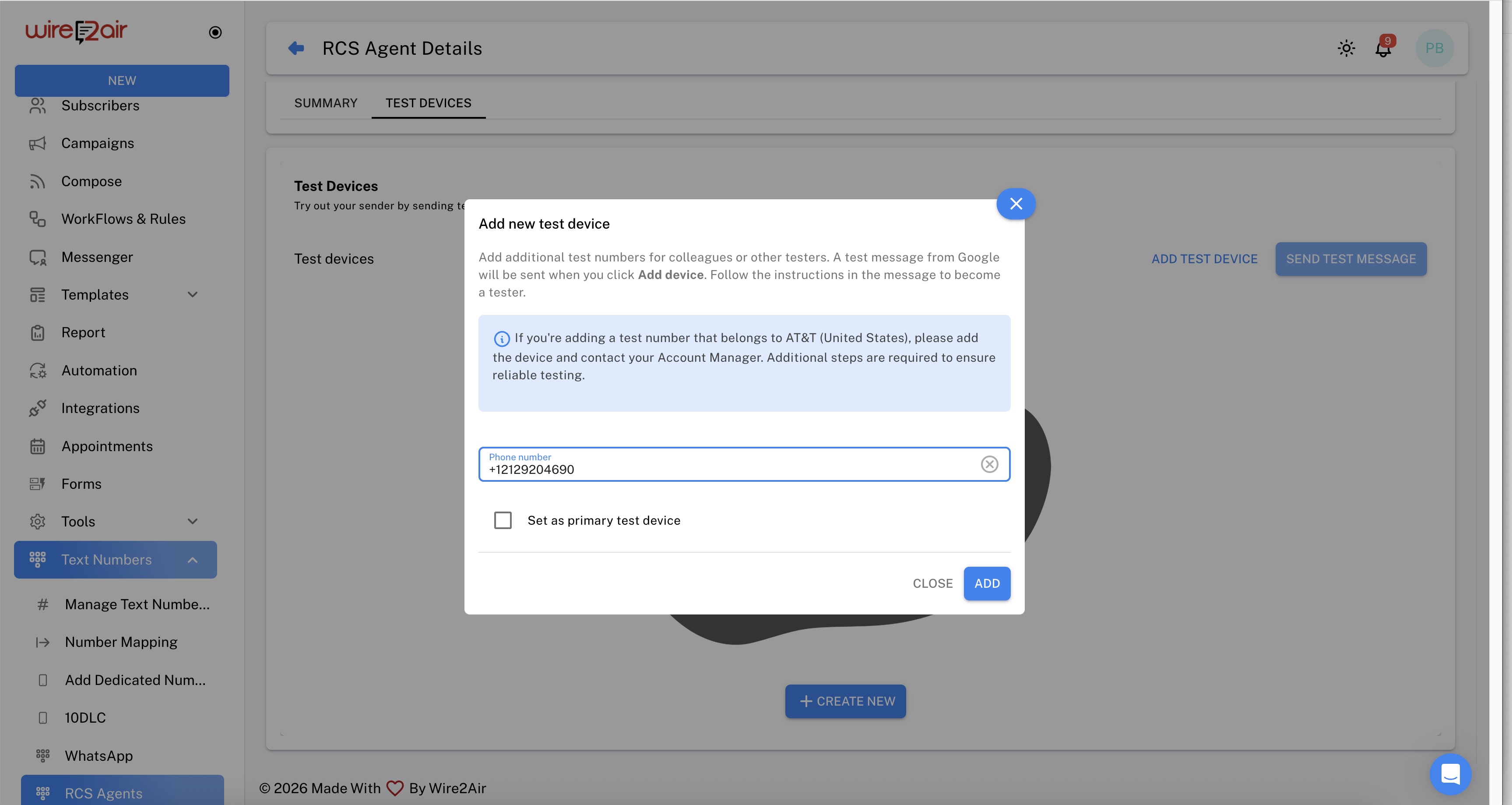Enable Set as primary test device
The height and width of the screenshot is (805, 1512).
[x=503, y=519]
